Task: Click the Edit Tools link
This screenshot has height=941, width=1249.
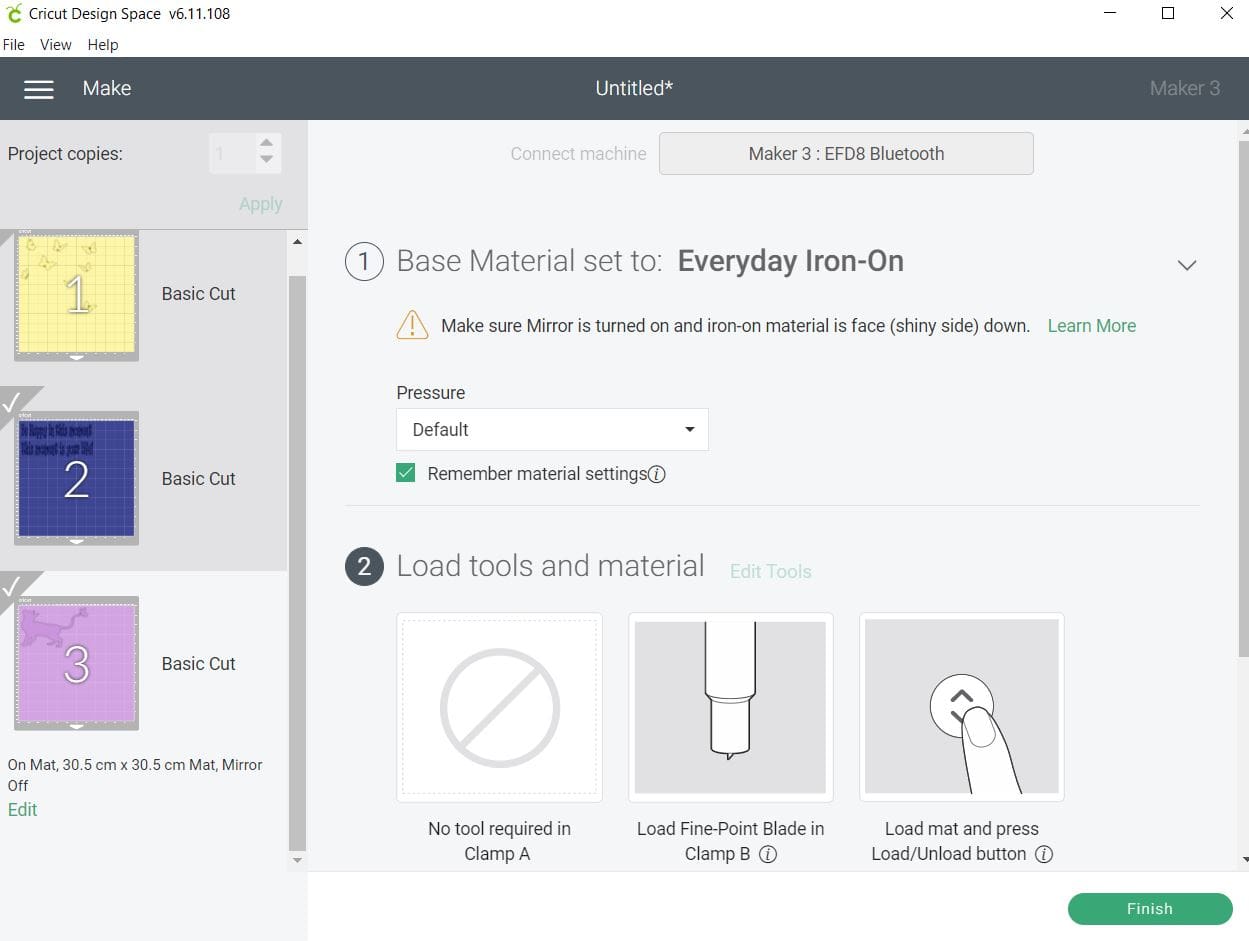Action: tap(770, 572)
